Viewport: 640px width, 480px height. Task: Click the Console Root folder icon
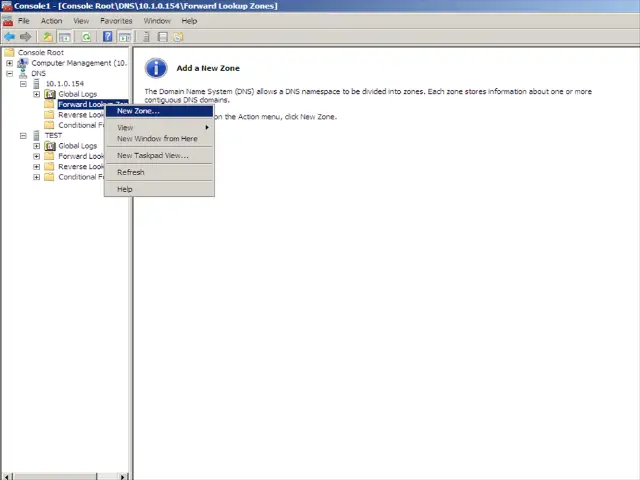coord(9,52)
